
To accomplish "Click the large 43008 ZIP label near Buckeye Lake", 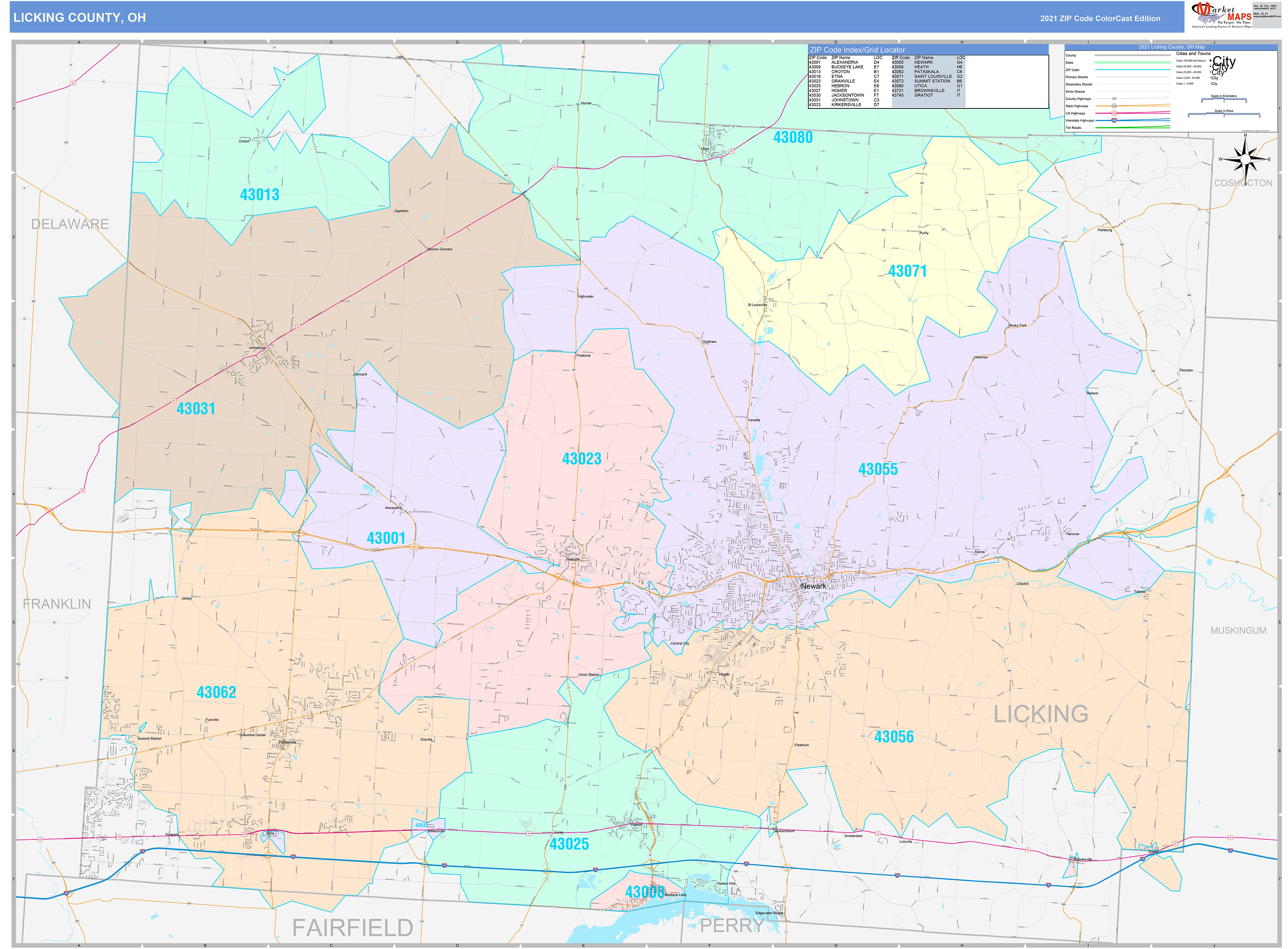I will coord(645,892).
